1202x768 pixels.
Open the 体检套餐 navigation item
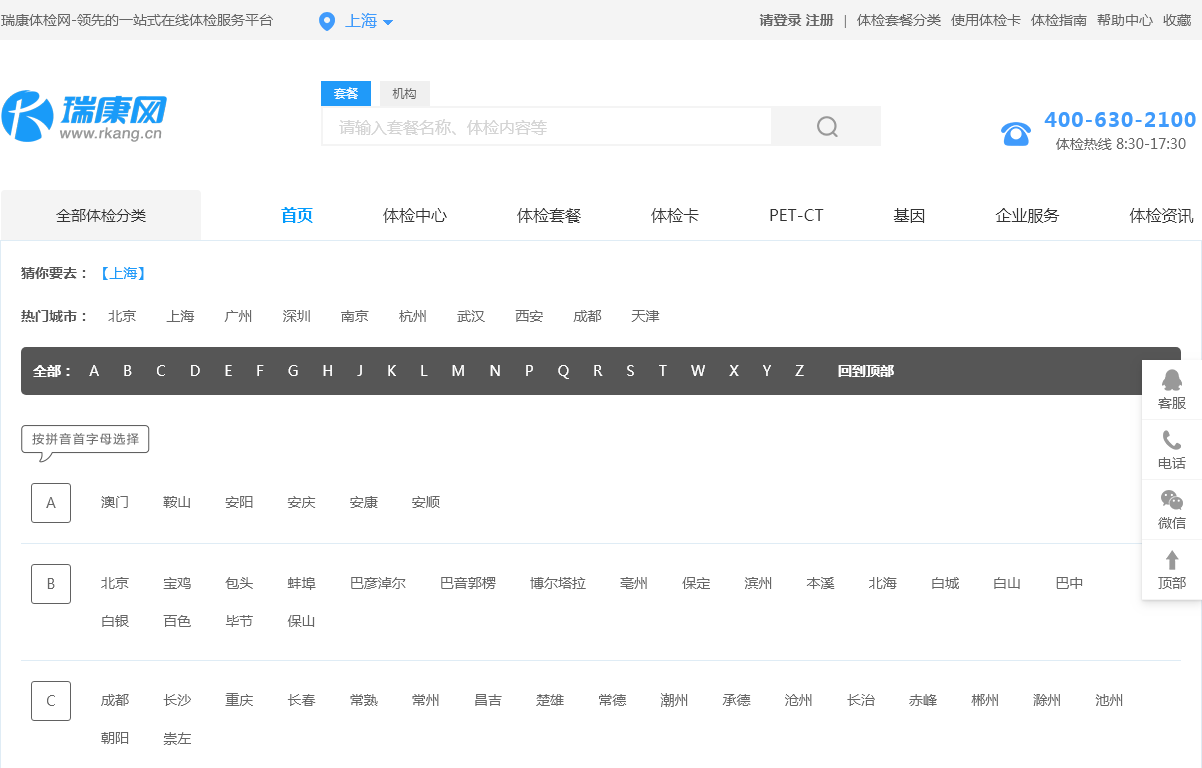point(548,215)
